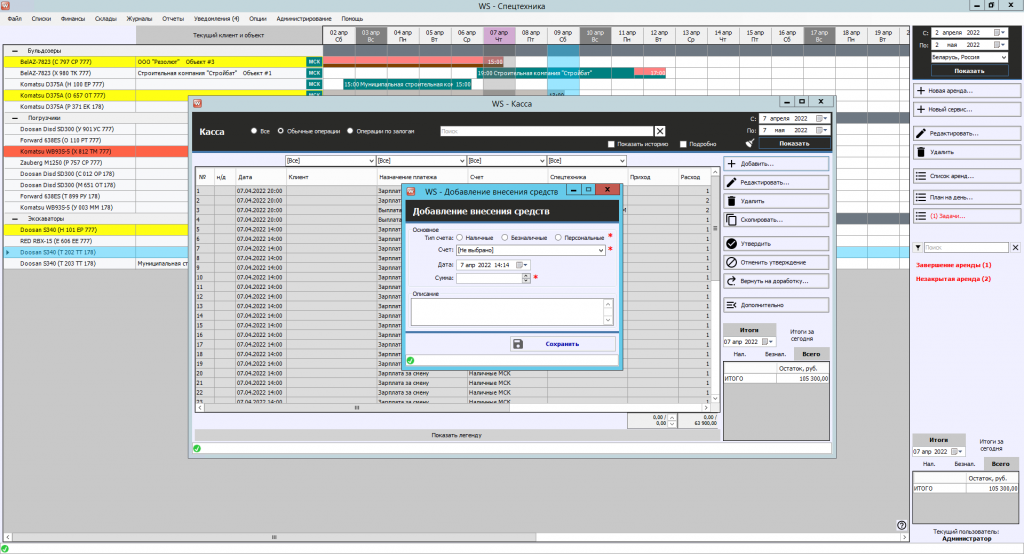Click the Сумма input field
The height and width of the screenshot is (554, 1024).
coord(489,278)
